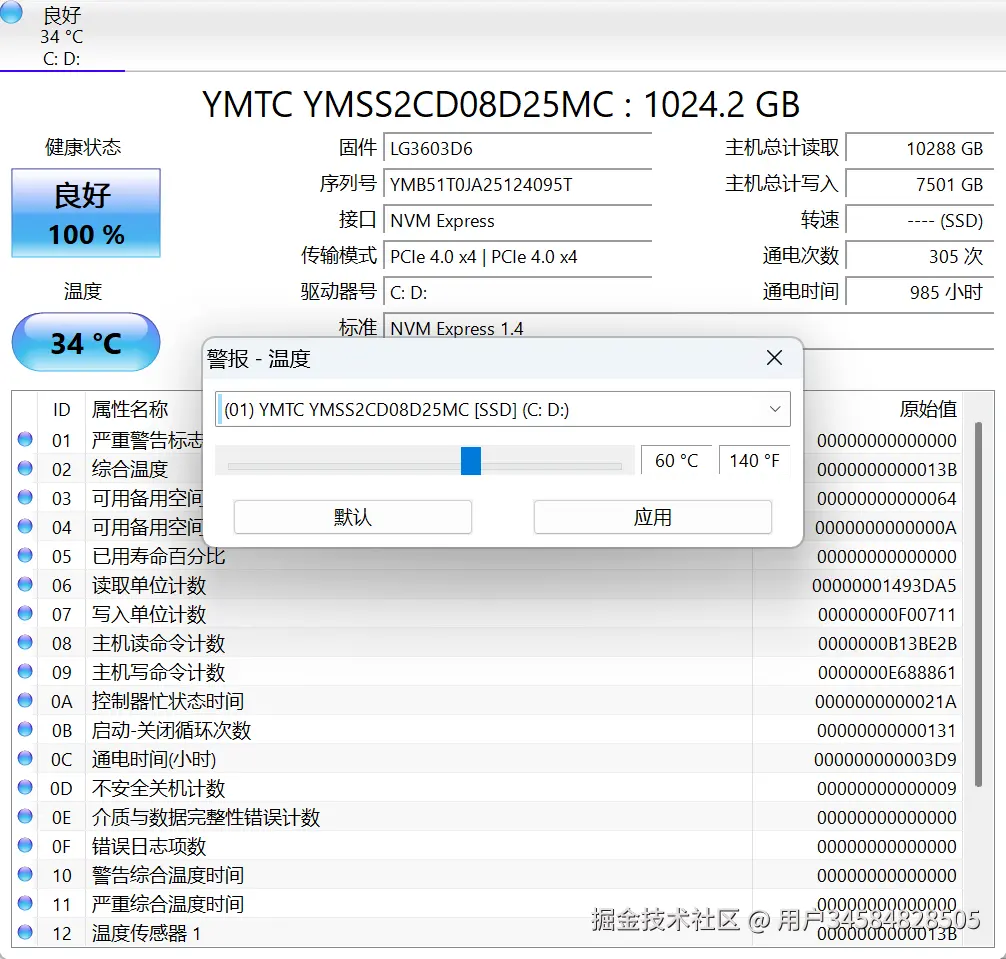
Task: Click the blue status icon for attribute 09
Action: 25,671
